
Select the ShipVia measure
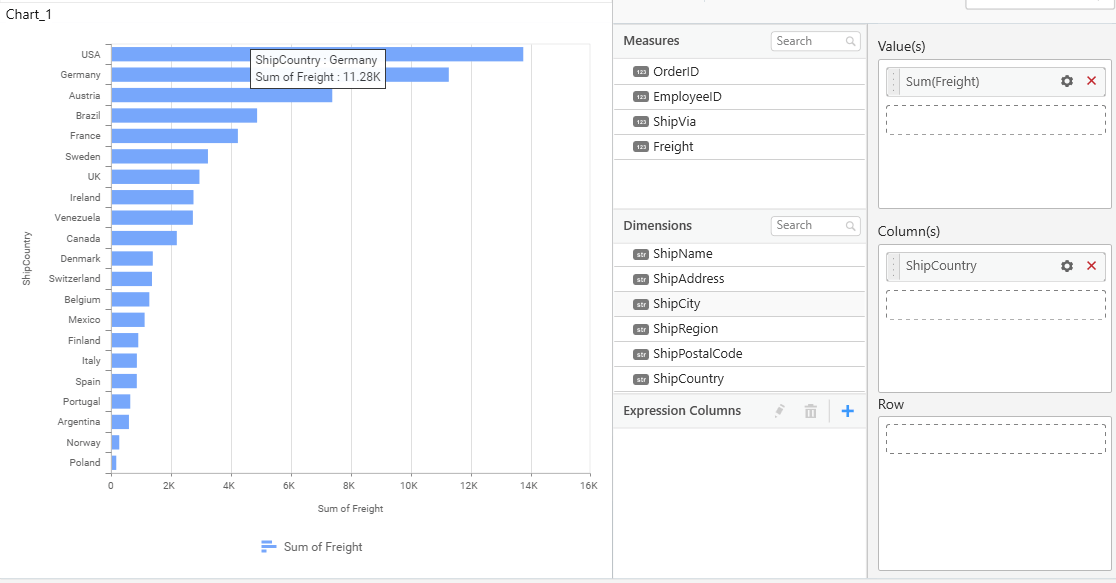(x=674, y=122)
